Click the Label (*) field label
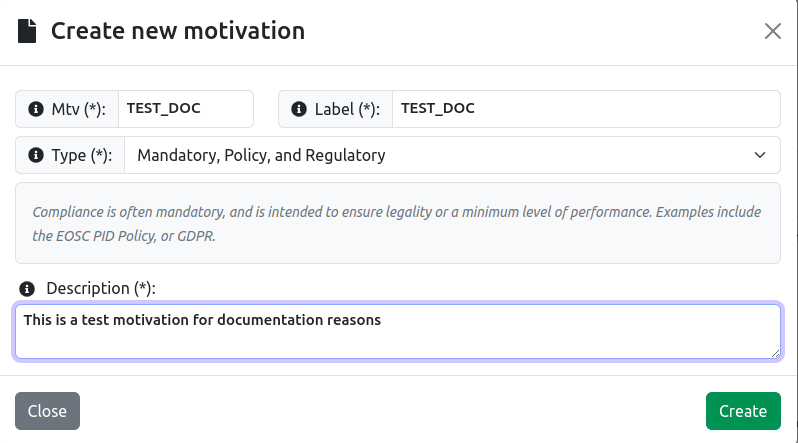Viewport: 798px width, 443px height. pyautogui.click(x=347, y=109)
